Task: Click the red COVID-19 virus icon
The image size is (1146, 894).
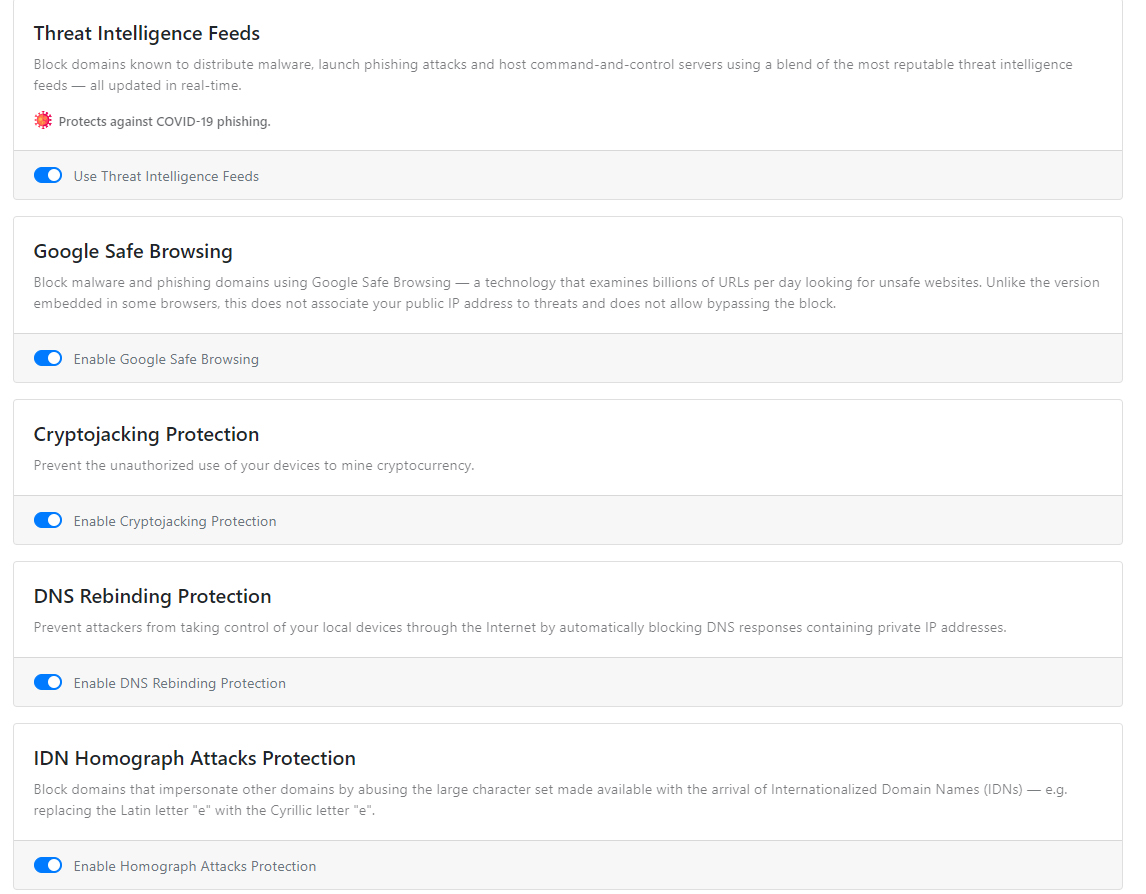Action: coord(42,121)
